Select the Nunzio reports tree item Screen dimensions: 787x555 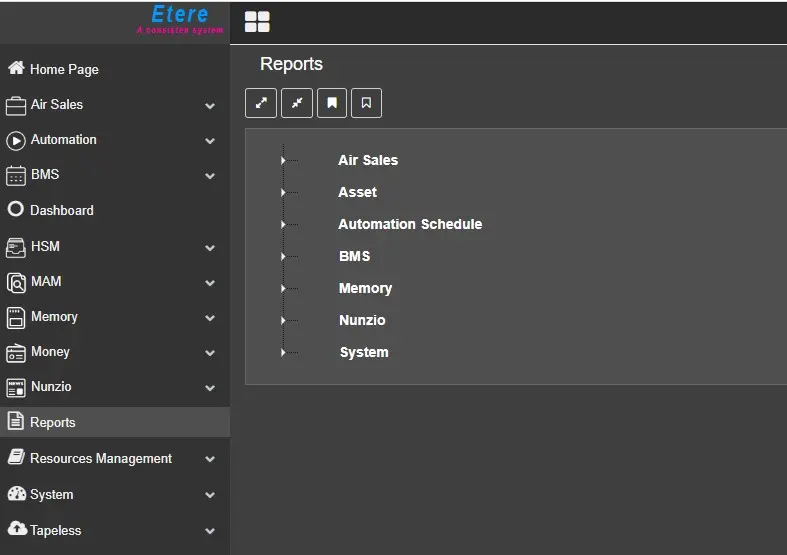pos(362,320)
